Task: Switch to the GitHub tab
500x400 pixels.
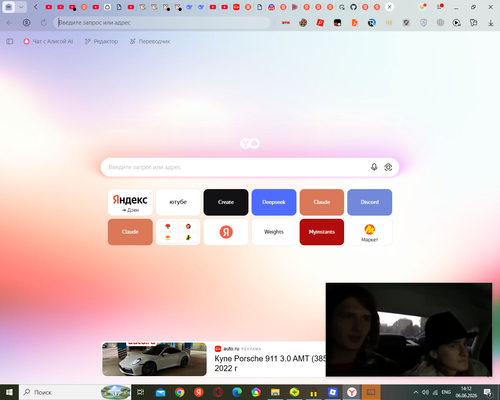Action: pyautogui.click(x=353, y=7)
